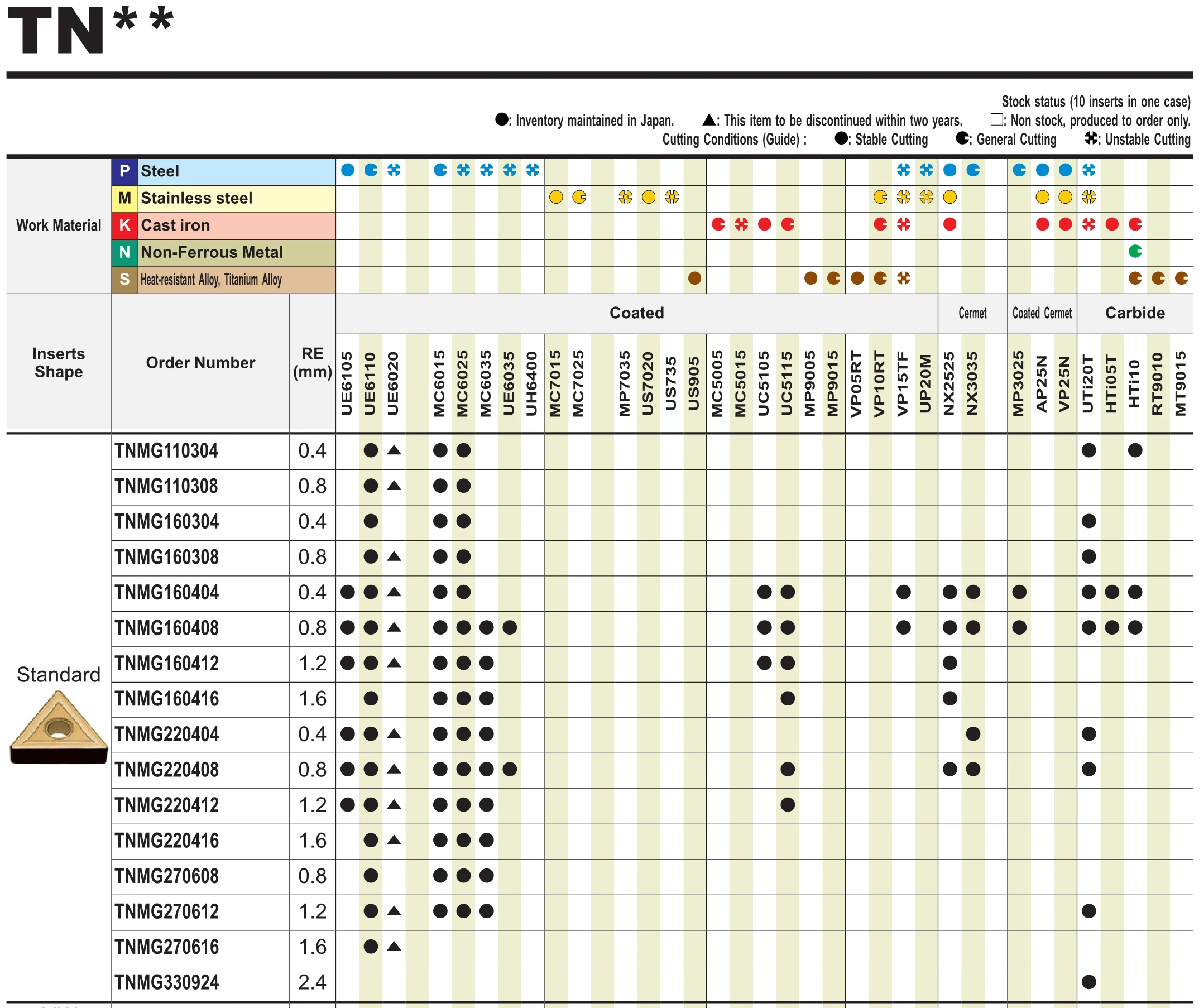Click the Coated group header

(x=637, y=313)
